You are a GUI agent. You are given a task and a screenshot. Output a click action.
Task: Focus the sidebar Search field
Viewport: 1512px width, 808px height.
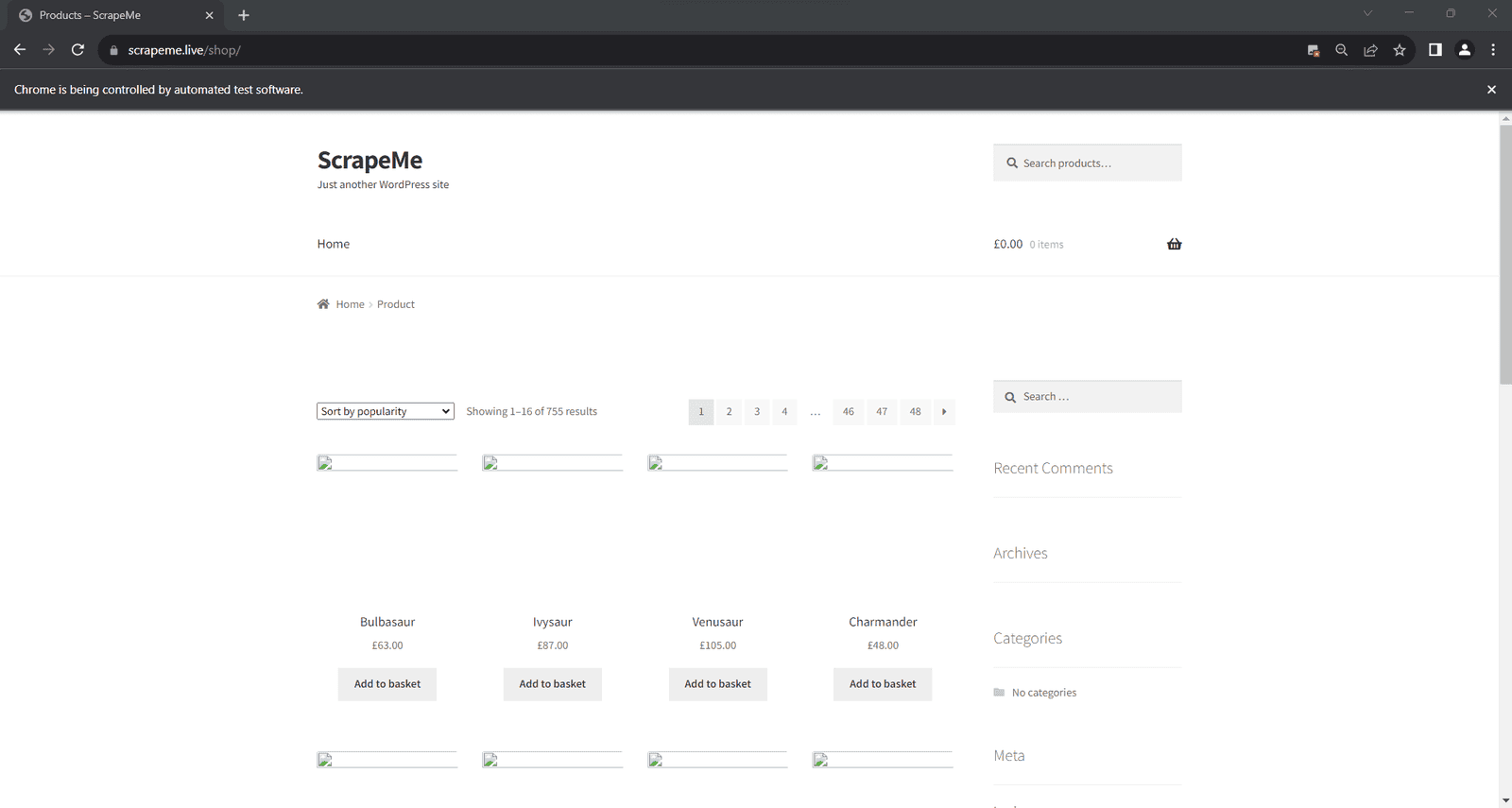click(1088, 397)
